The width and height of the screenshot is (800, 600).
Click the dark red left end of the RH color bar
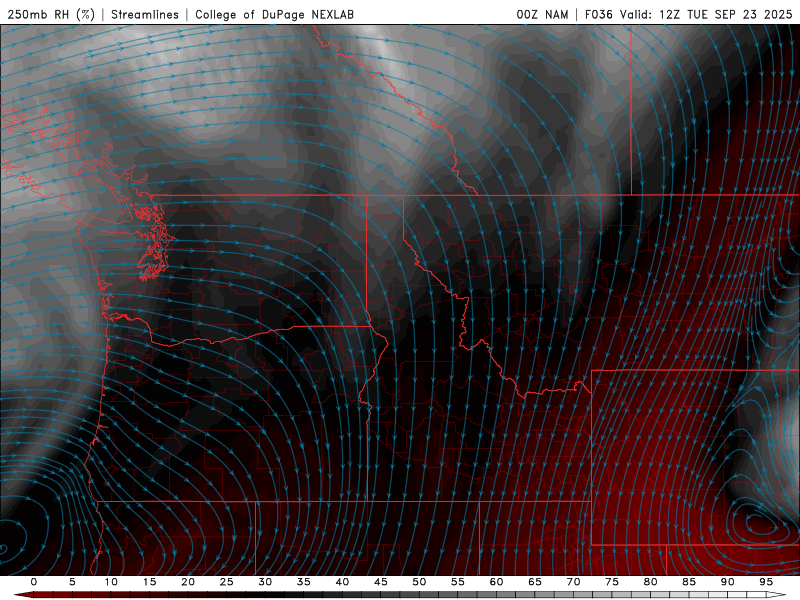(x=23, y=595)
